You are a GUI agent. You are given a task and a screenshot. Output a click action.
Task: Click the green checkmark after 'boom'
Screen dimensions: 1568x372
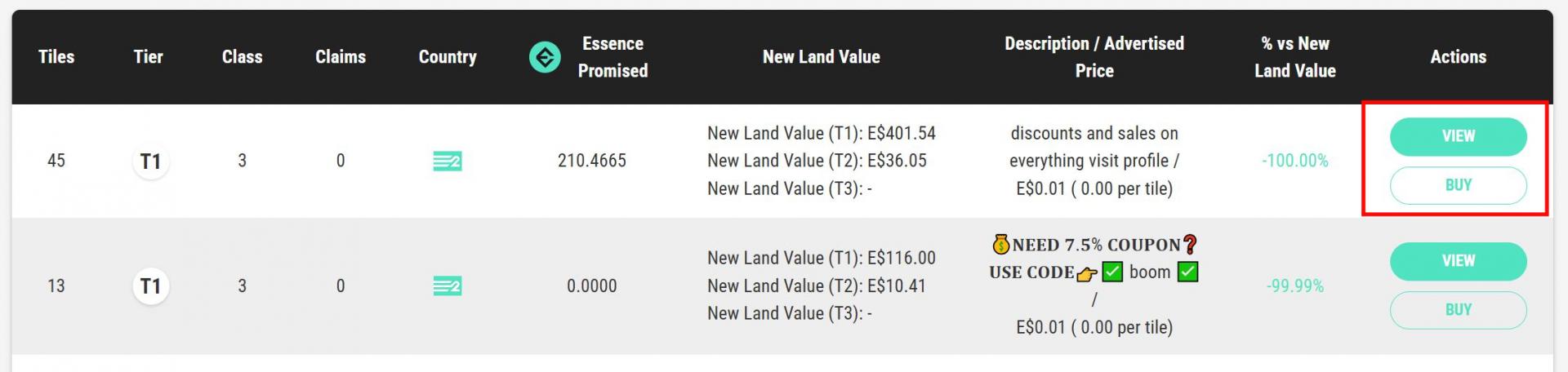click(x=1188, y=272)
